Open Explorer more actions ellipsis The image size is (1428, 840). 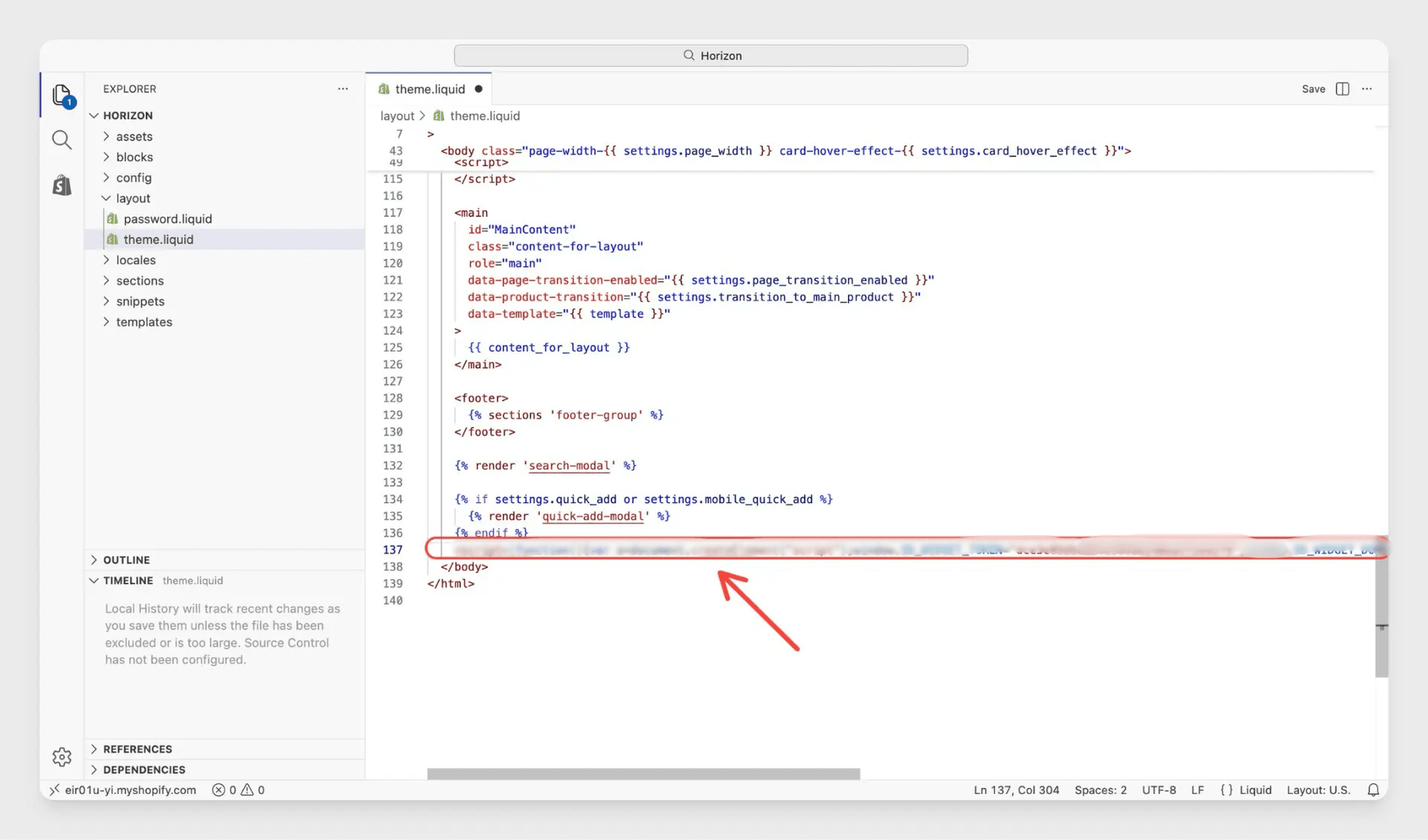[343, 88]
